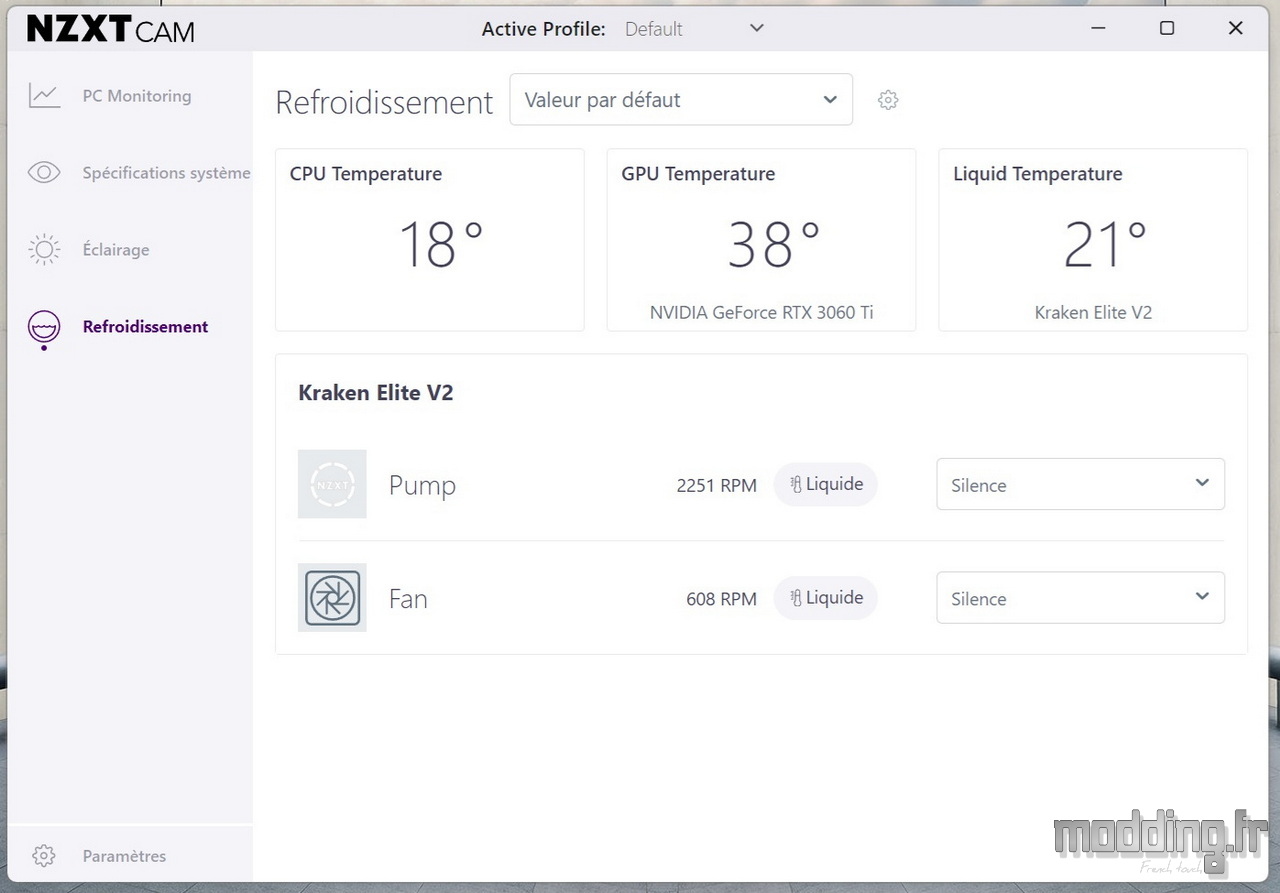
Task: Click the 608 RPM fan value
Action: (721, 599)
